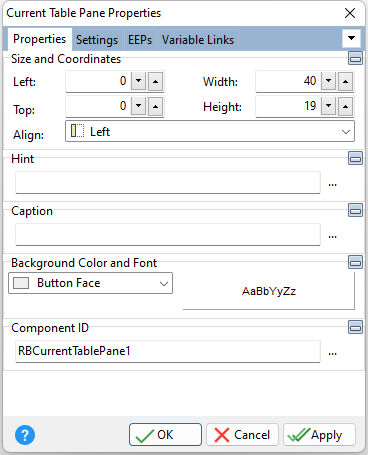Click the Height input field
The width and height of the screenshot is (368, 455).
[288, 106]
